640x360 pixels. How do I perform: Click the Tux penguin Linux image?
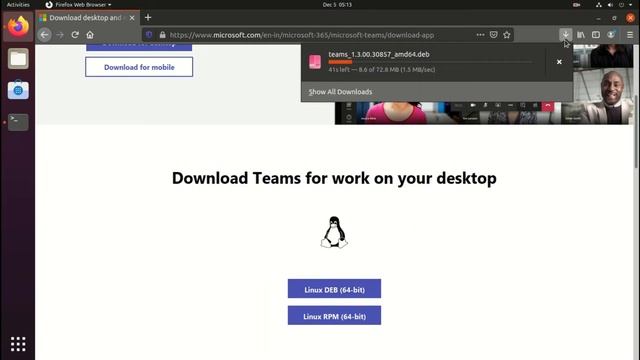coord(334,232)
